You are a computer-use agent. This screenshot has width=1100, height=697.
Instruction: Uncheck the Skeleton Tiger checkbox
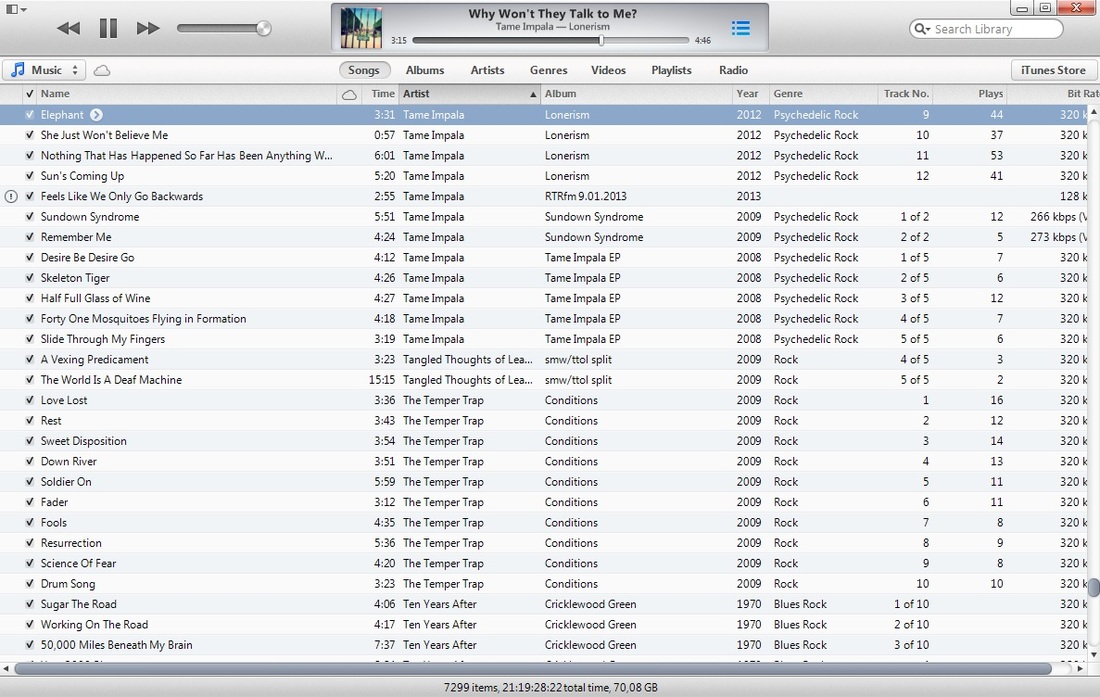(x=29, y=277)
